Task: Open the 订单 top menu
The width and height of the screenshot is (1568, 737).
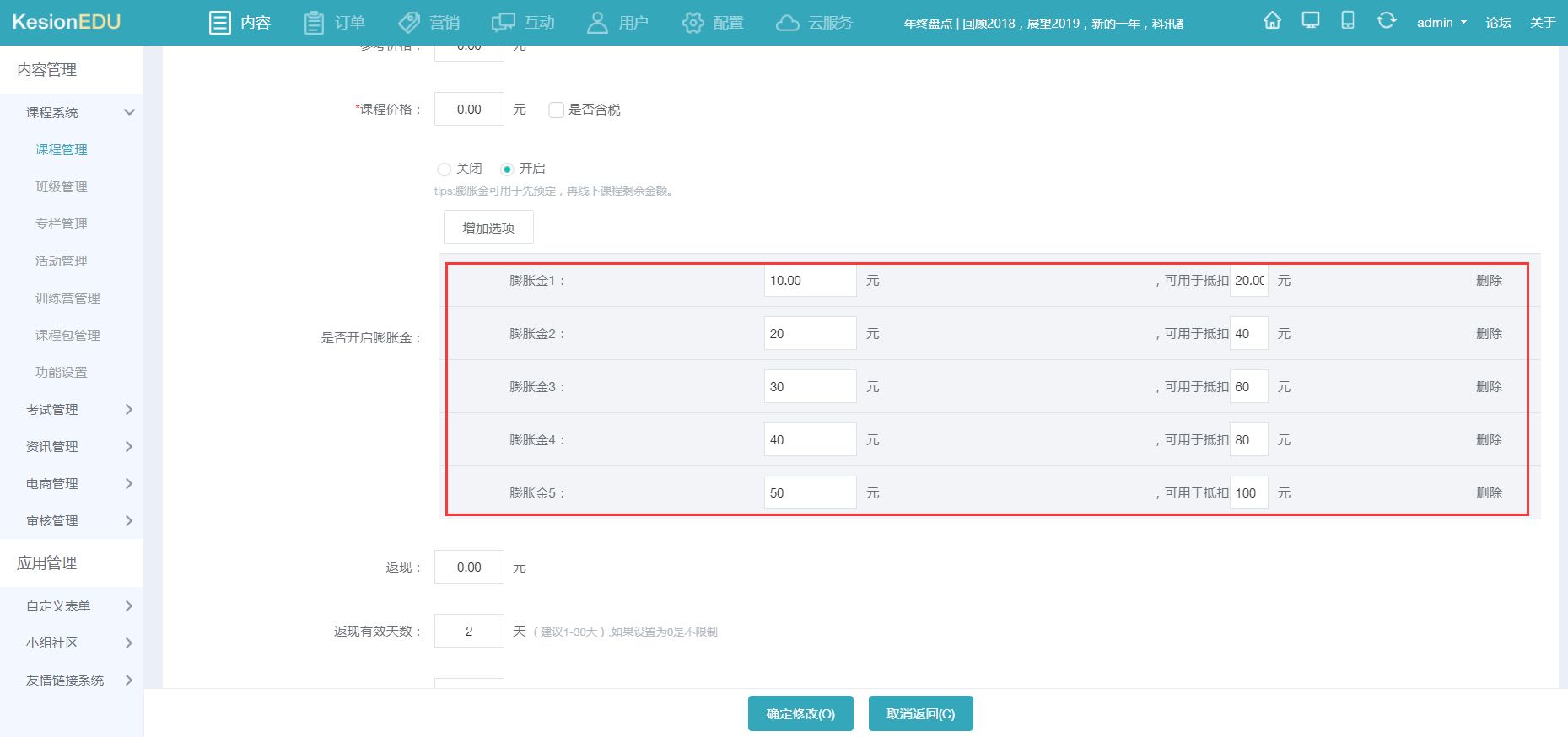Action: pos(335,23)
